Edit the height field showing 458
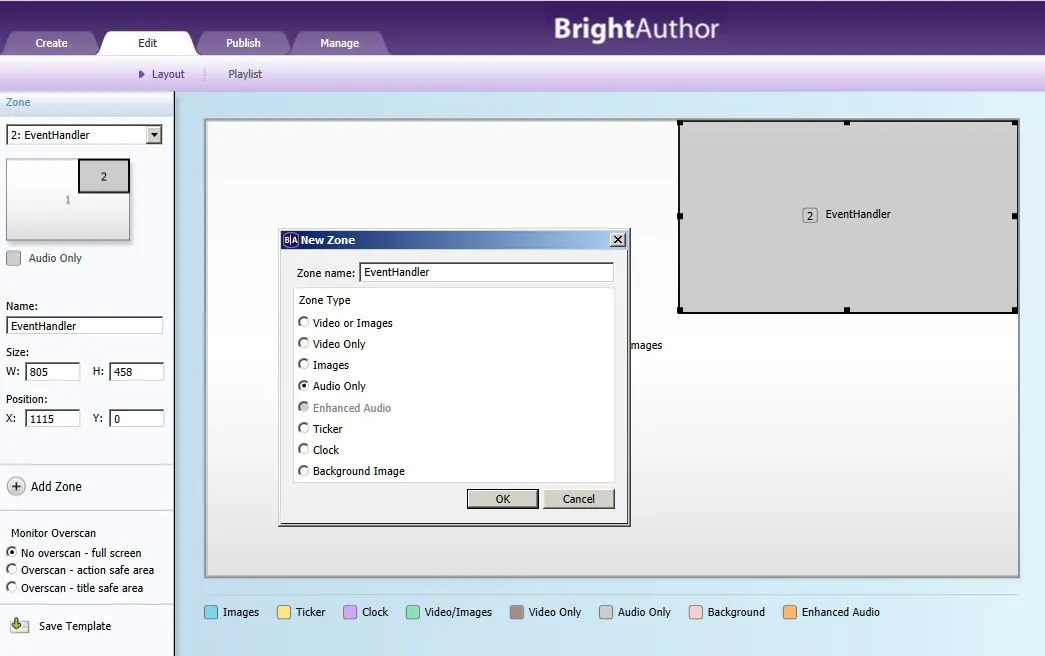1045x656 pixels. pyautogui.click(x=137, y=371)
